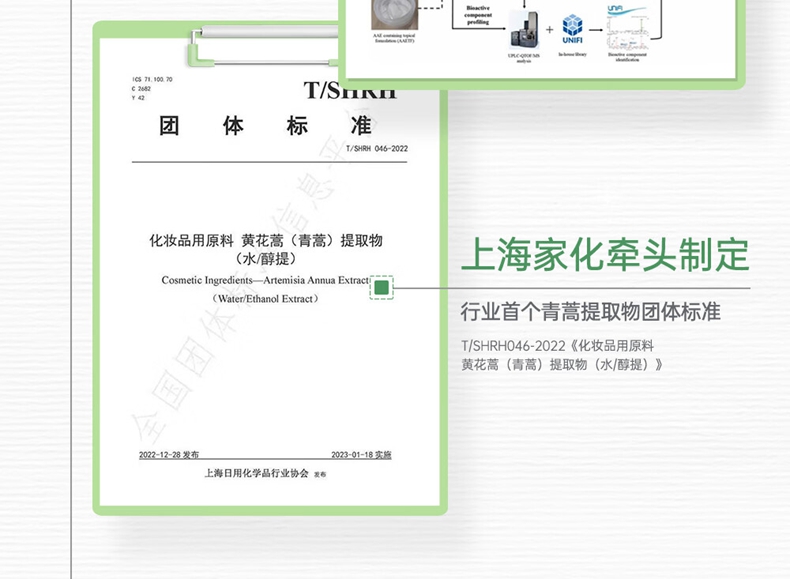The height and width of the screenshot is (579, 790).
Task: Click the C 2682 classification code
Action: pos(142,89)
